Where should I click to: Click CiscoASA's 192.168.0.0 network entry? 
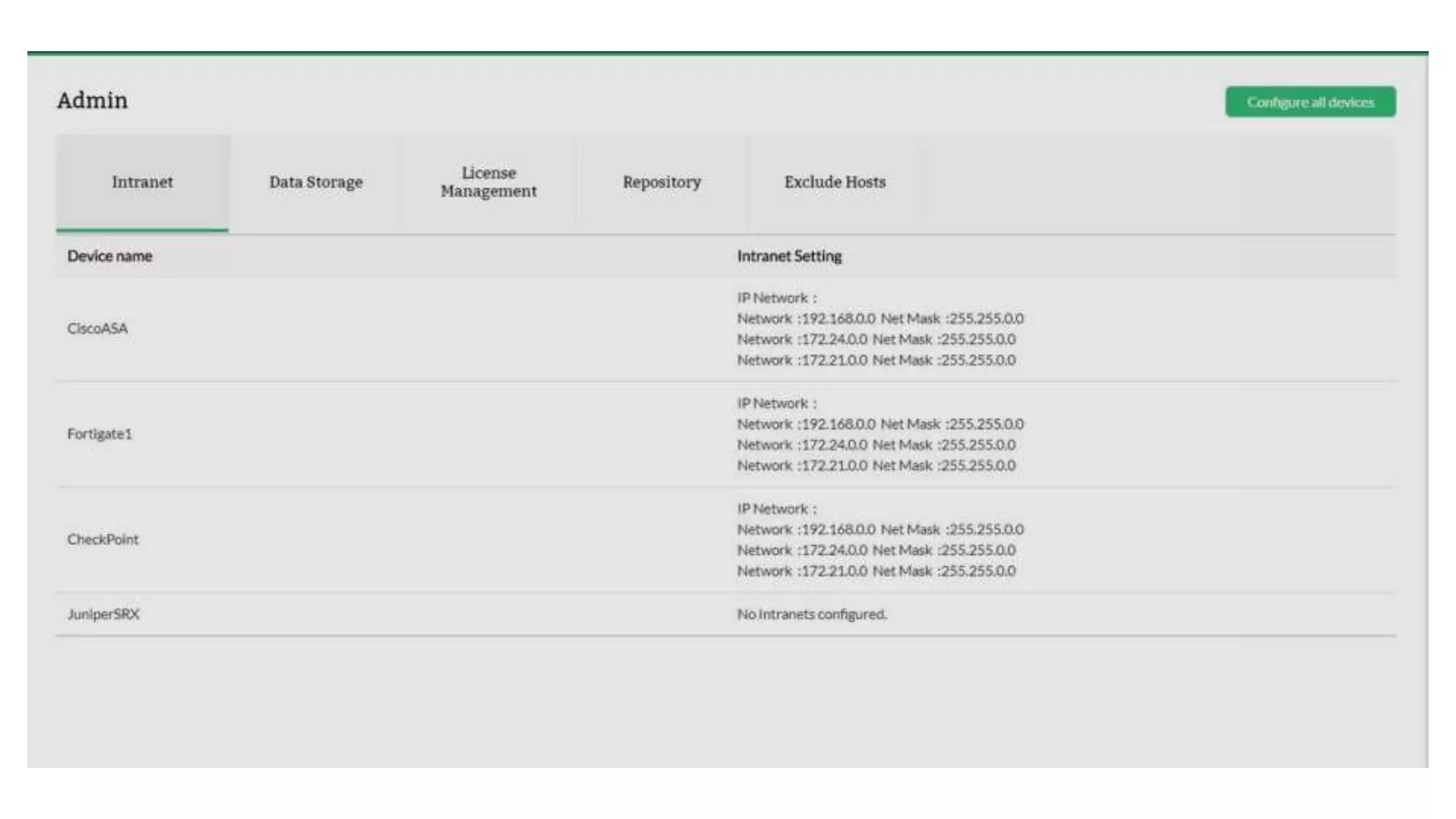pyautogui.click(x=879, y=318)
